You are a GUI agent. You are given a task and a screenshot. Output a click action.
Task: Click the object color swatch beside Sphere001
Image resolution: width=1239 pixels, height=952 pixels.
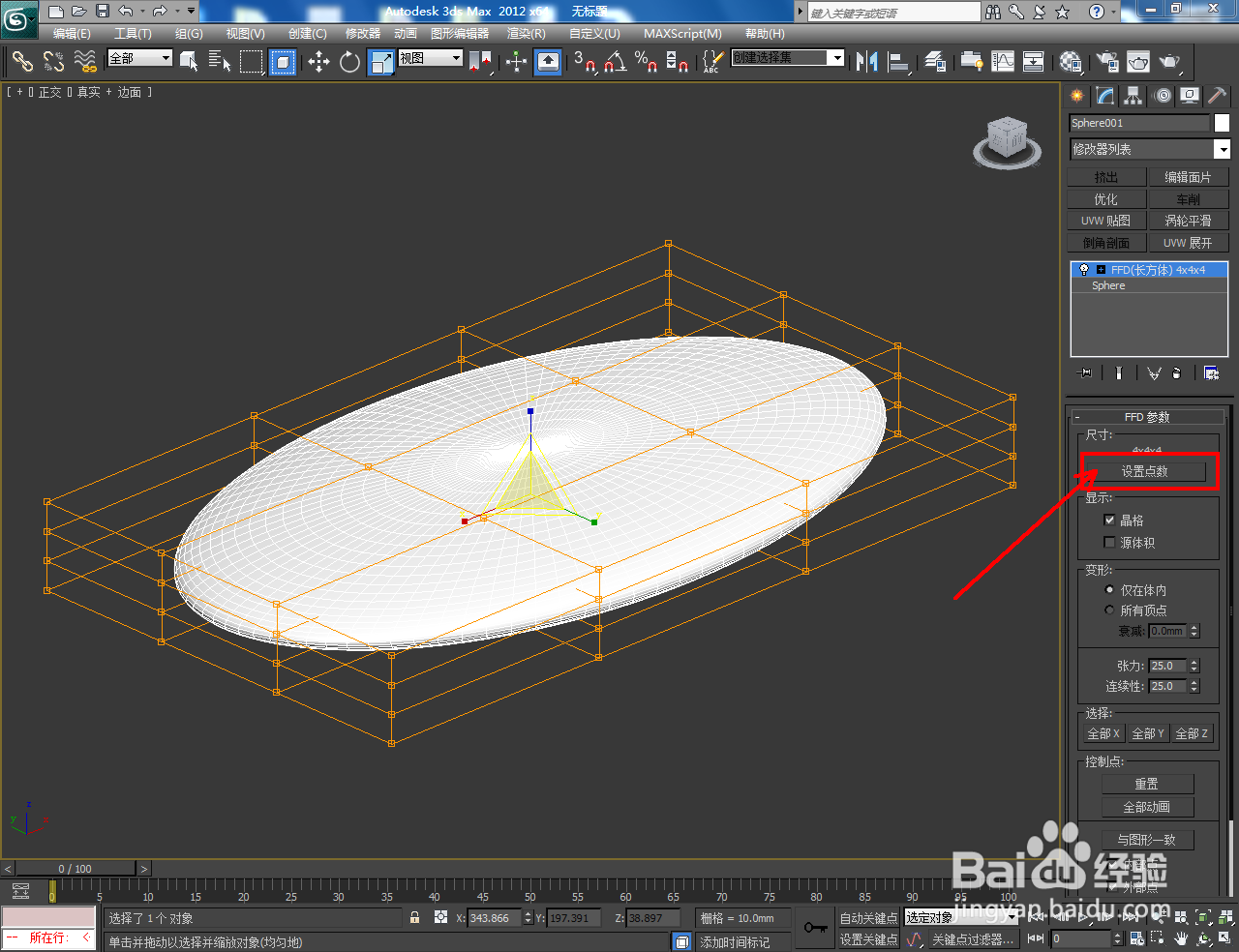[x=1222, y=123]
